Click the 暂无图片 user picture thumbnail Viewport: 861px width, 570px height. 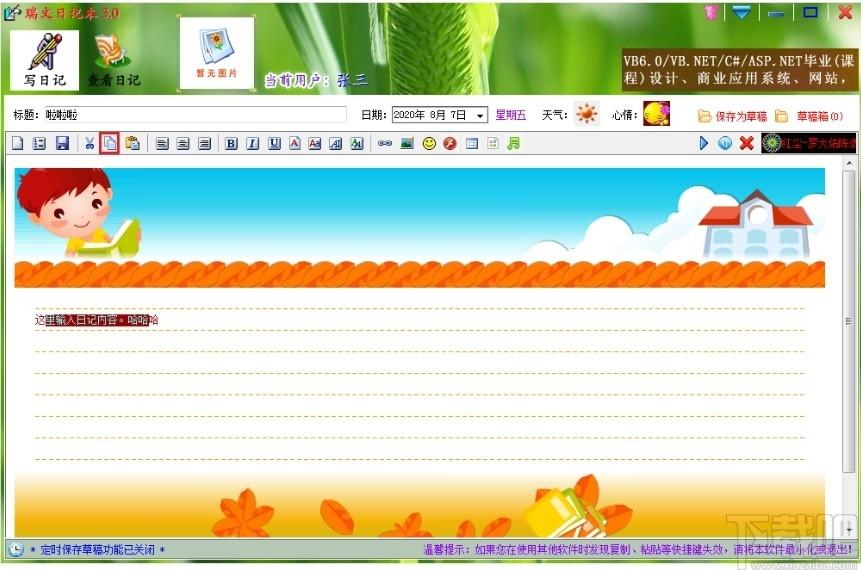point(216,53)
